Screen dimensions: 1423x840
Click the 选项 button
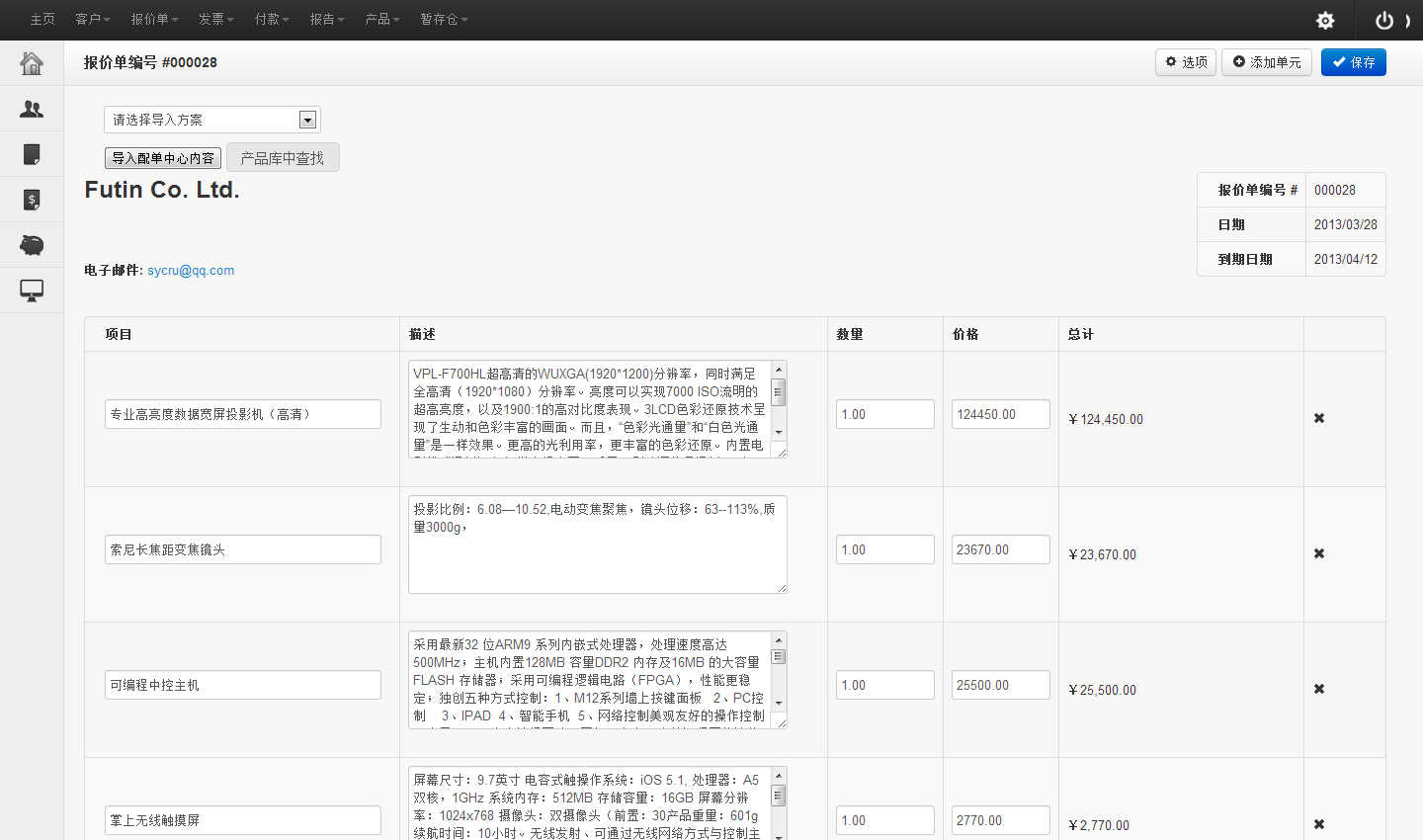coord(1186,62)
